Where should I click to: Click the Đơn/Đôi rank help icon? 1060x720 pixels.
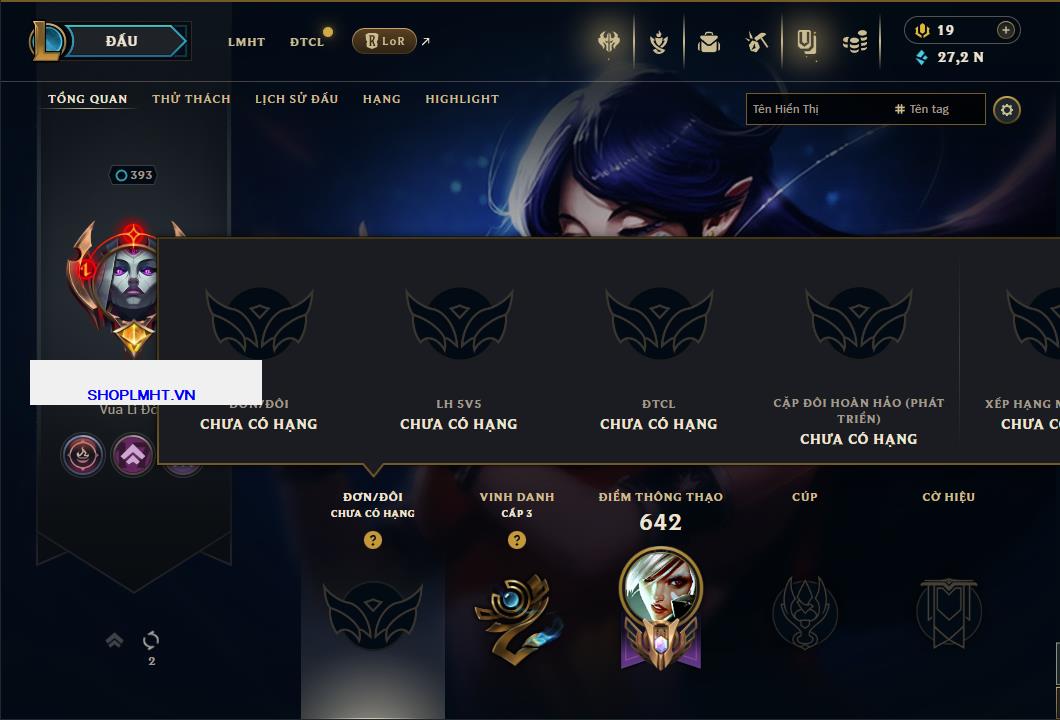[372, 539]
